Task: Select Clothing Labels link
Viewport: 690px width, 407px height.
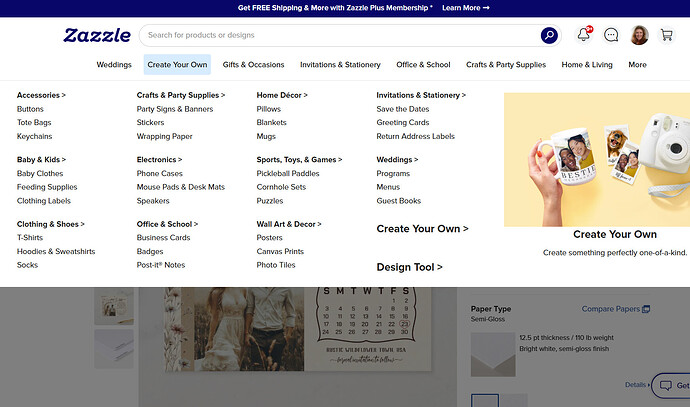Action: click(x=44, y=201)
